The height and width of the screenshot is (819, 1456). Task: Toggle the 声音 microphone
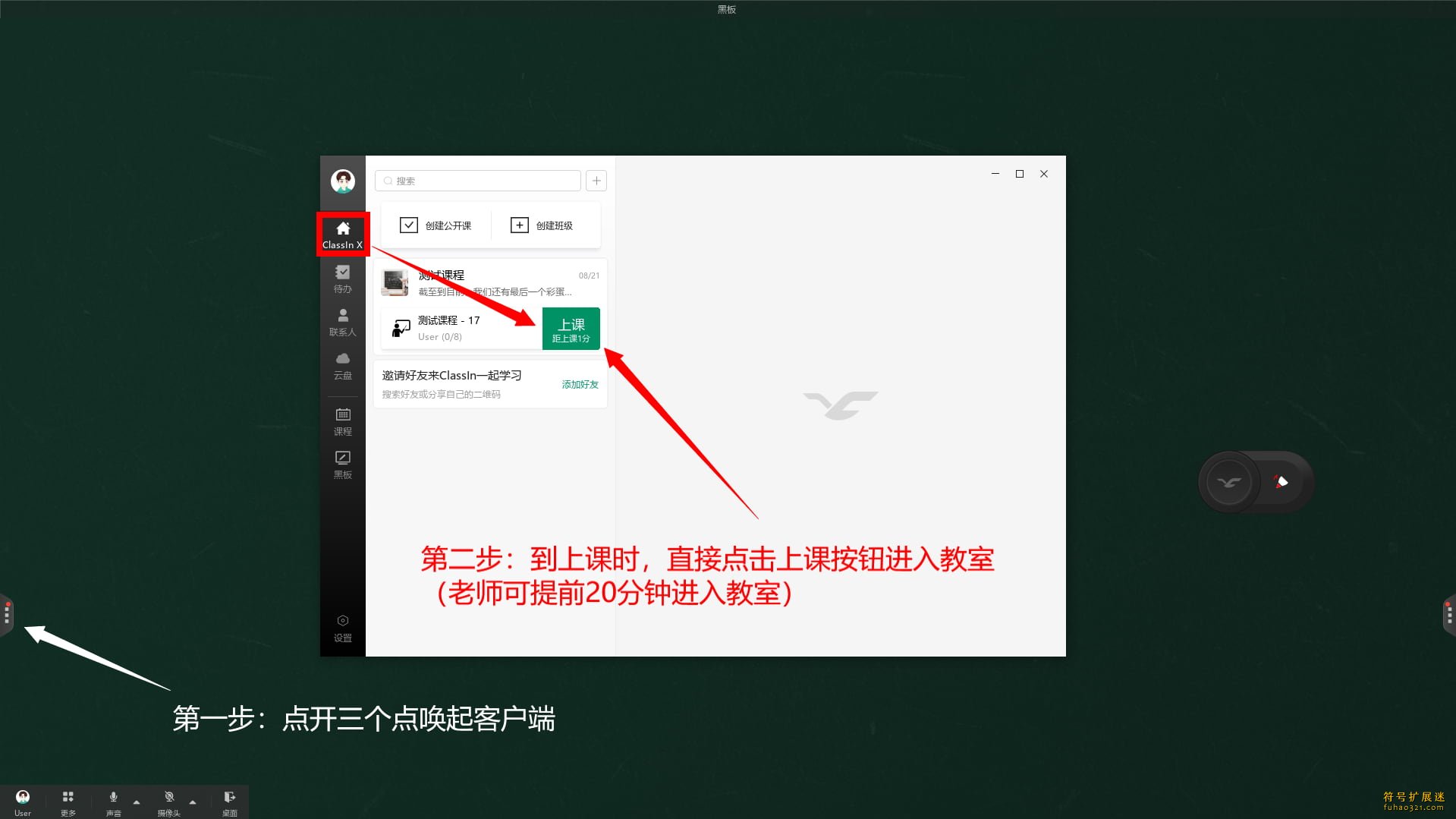113,802
